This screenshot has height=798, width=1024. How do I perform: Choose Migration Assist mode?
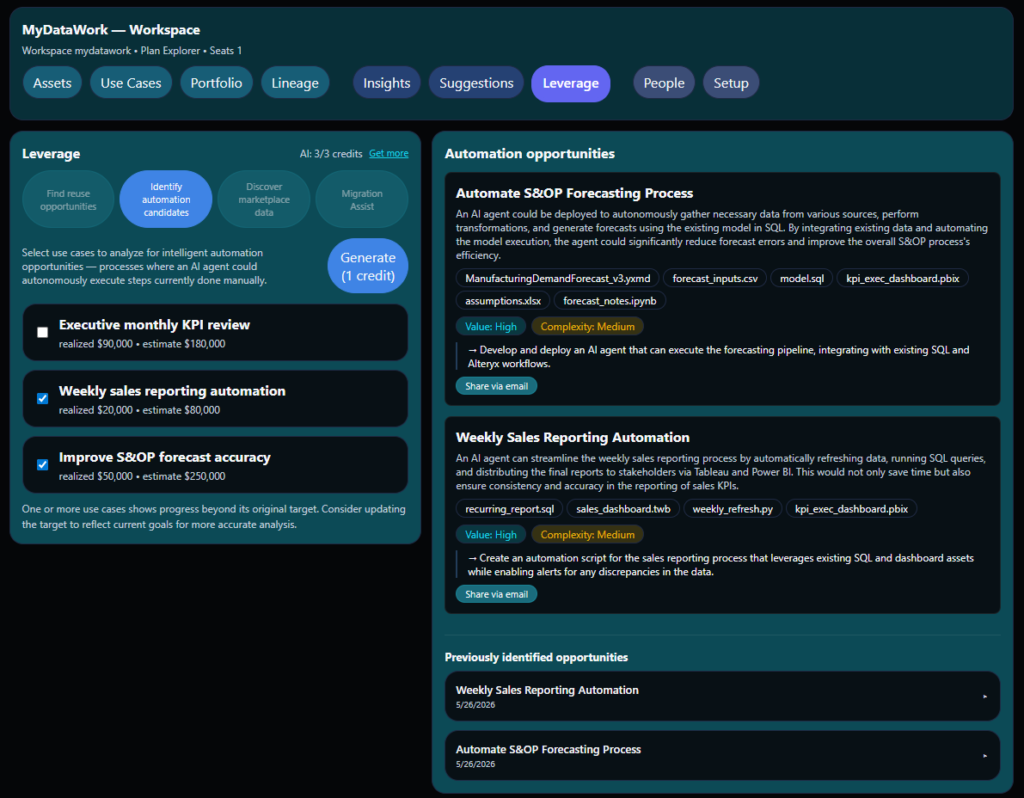click(362, 199)
